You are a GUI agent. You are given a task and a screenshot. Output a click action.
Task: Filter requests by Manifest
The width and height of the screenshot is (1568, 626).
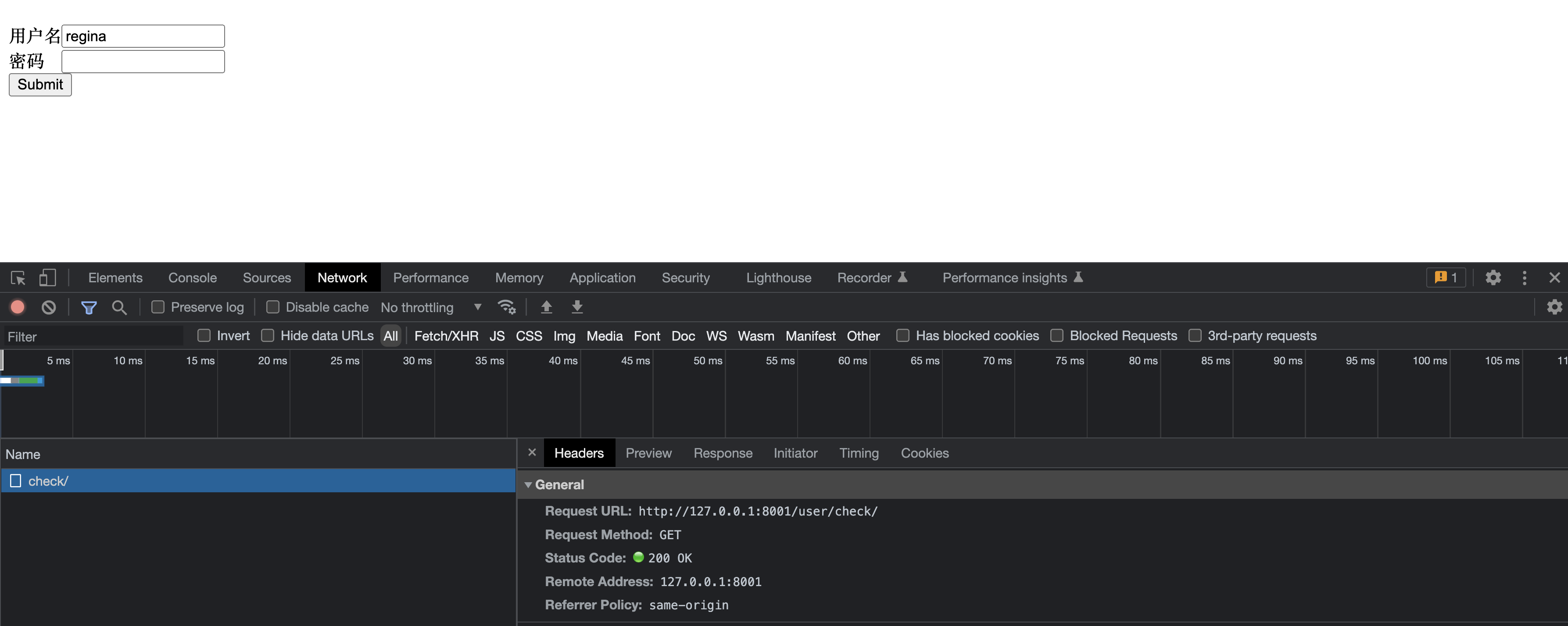pos(810,336)
